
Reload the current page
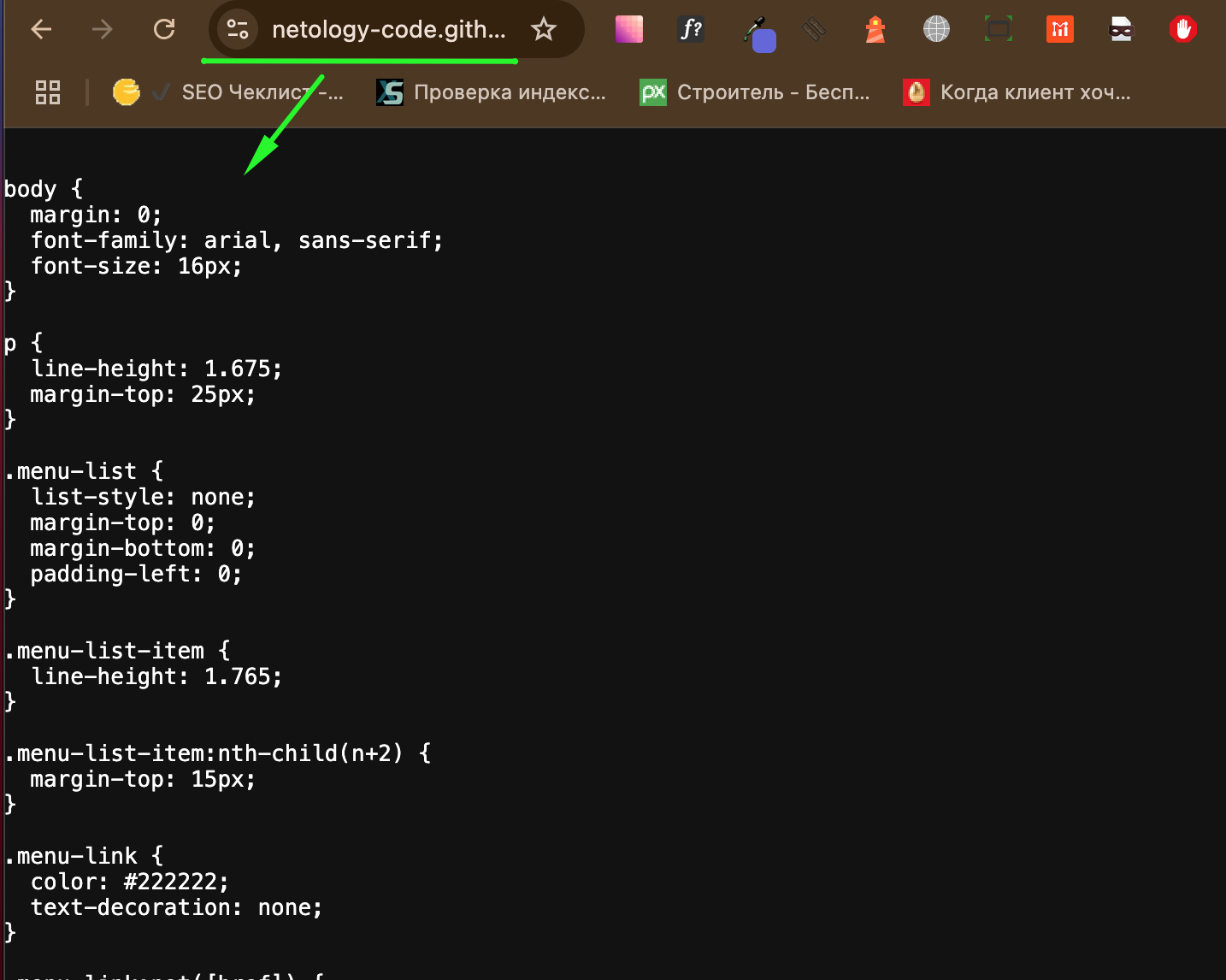click(x=164, y=30)
